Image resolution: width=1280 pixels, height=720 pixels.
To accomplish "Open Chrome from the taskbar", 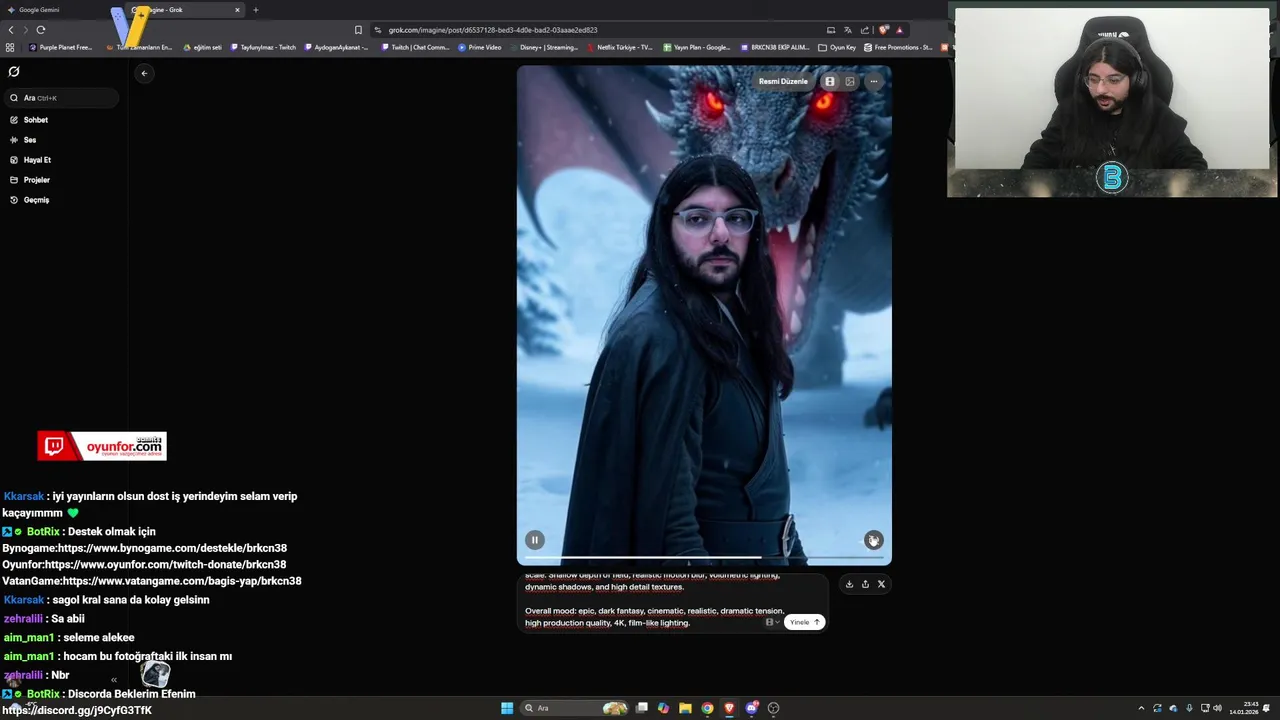I will [x=707, y=708].
